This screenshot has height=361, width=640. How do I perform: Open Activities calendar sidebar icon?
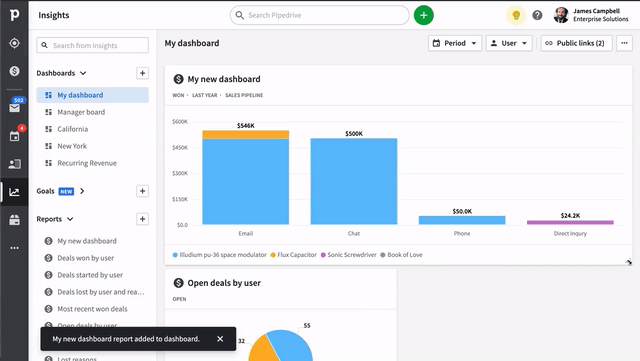(x=14, y=136)
